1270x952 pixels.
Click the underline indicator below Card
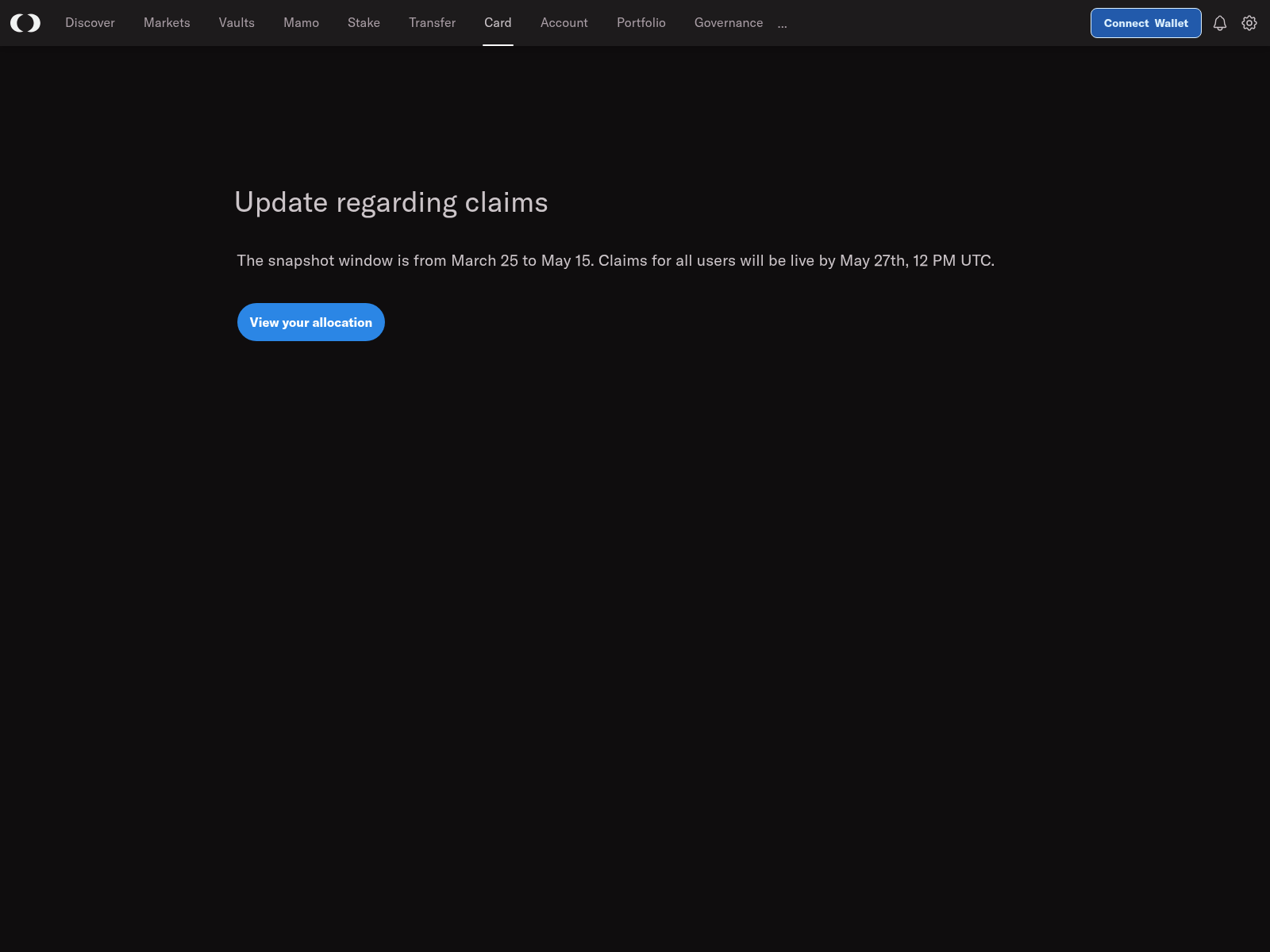pyautogui.click(x=498, y=45)
